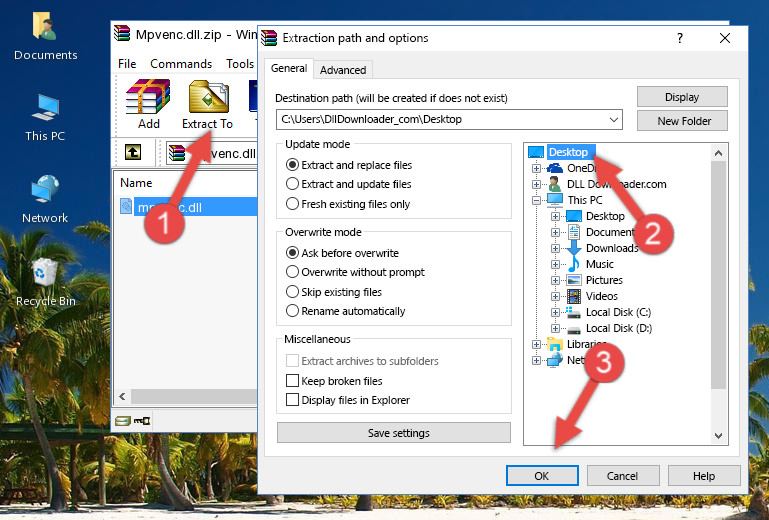Screen dimensions: 769x520
Task: Open the Destination path dropdown arrow
Action: coord(614,119)
